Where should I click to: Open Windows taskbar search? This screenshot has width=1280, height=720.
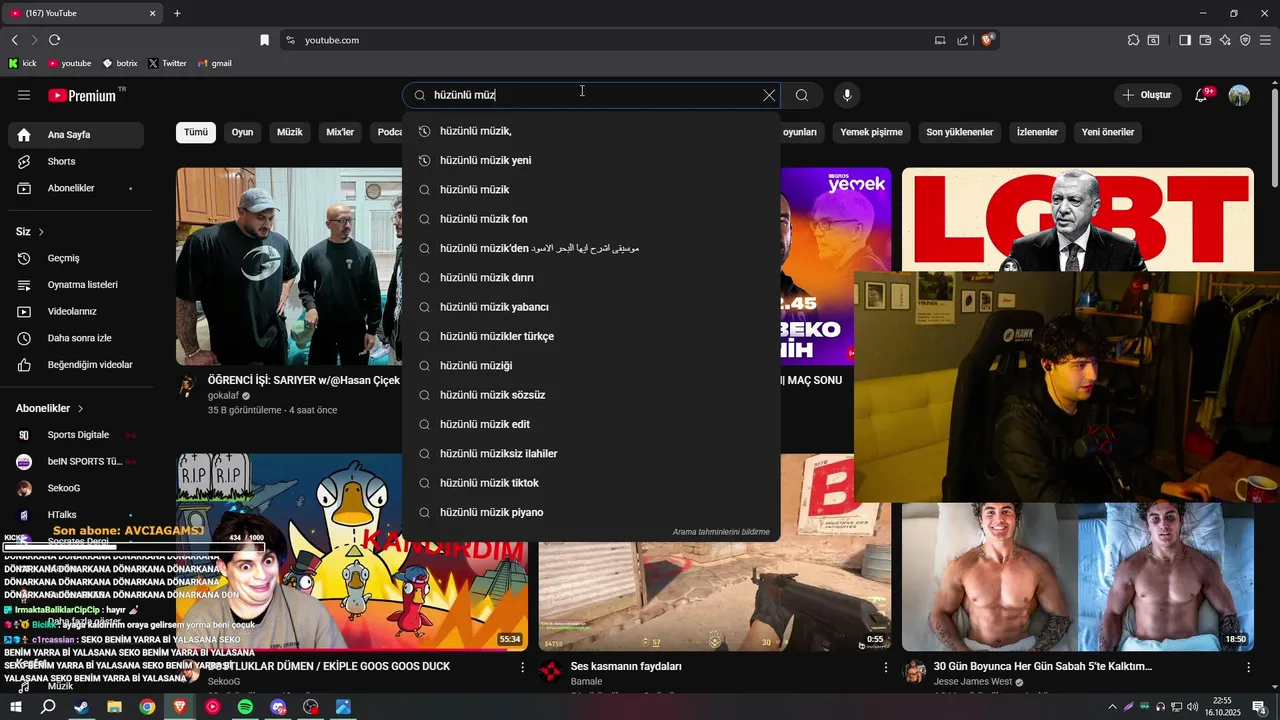tap(48, 707)
